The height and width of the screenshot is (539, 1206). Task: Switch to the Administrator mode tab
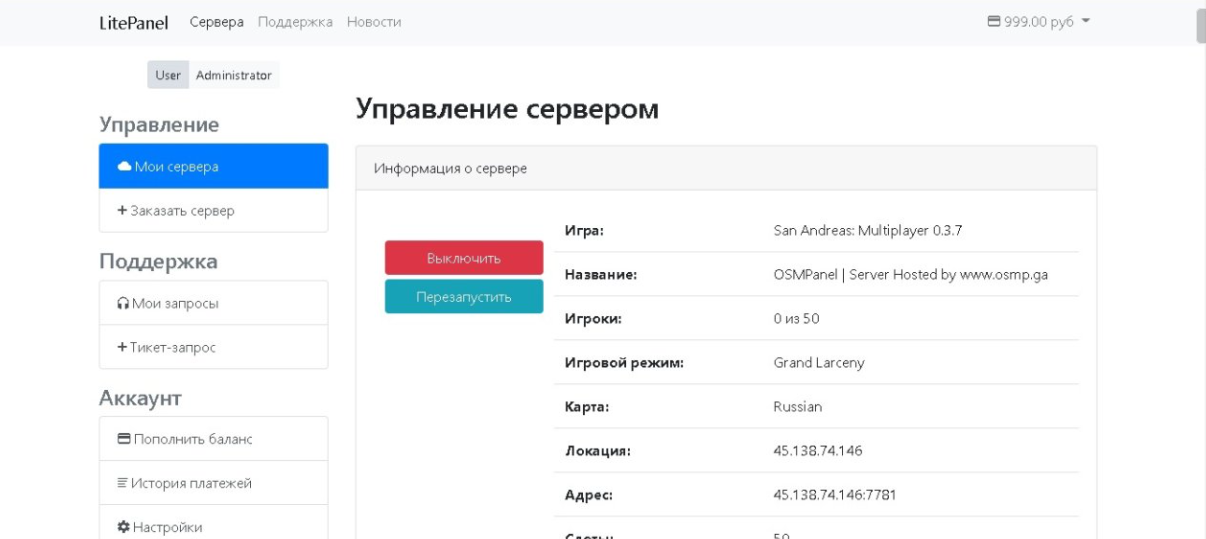(x=234, y=75)
